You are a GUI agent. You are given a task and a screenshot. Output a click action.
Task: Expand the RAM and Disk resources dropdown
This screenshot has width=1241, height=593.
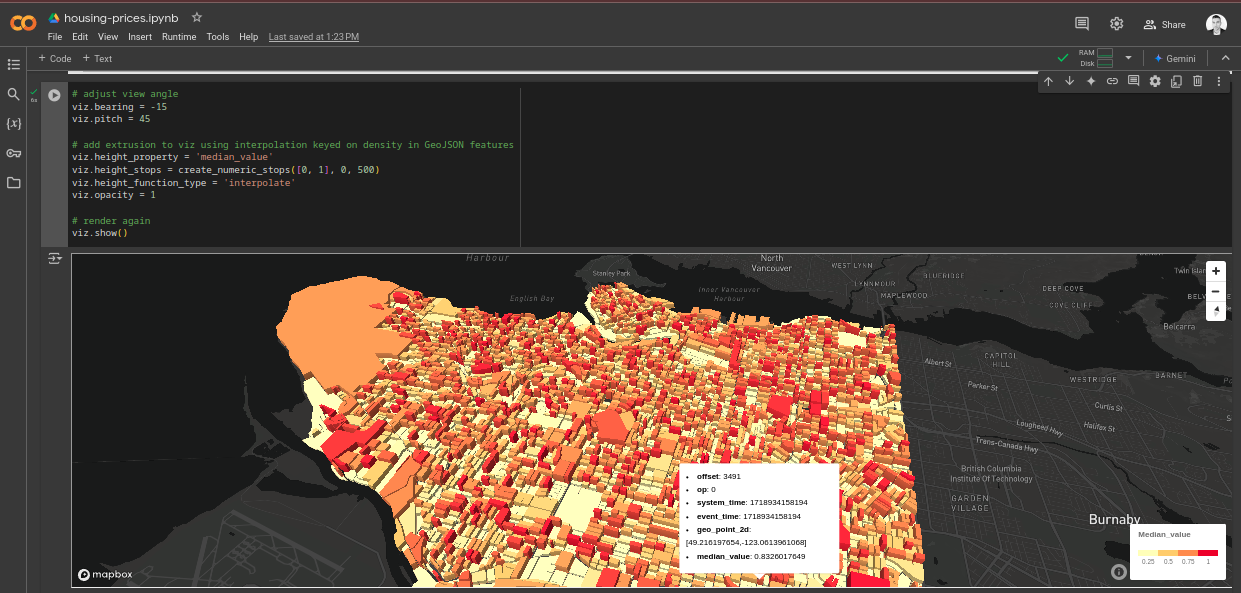click(x=1128, y=58)
